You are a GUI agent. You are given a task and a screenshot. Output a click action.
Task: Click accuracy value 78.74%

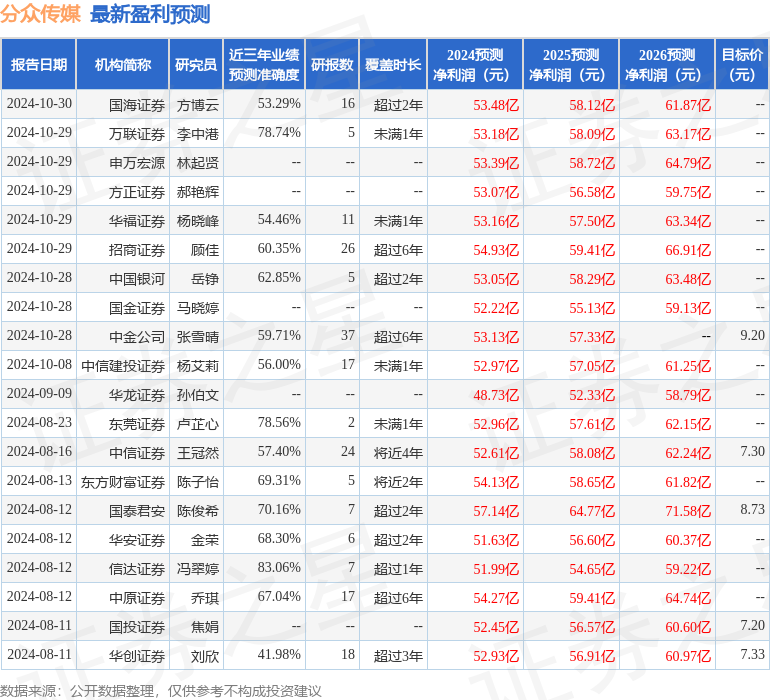(279, 133)
